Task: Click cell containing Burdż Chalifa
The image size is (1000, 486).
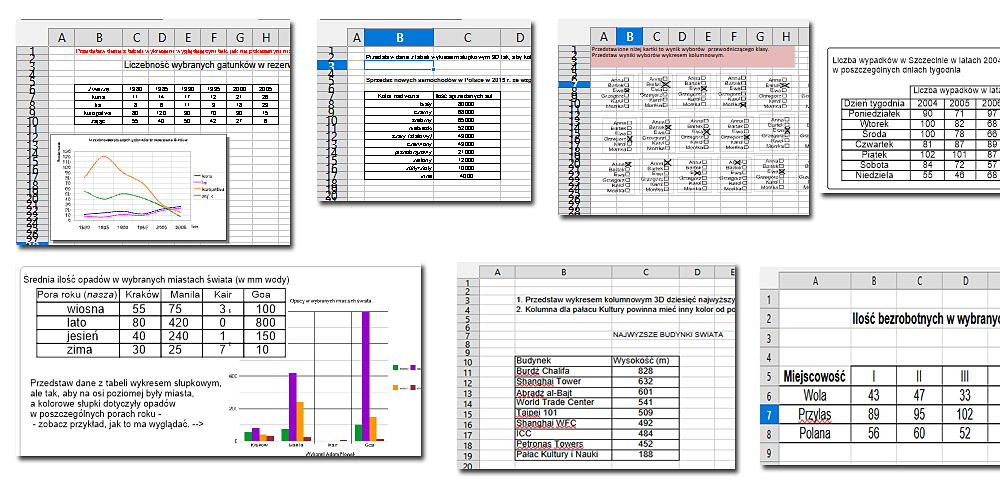Action: point(545,370)
